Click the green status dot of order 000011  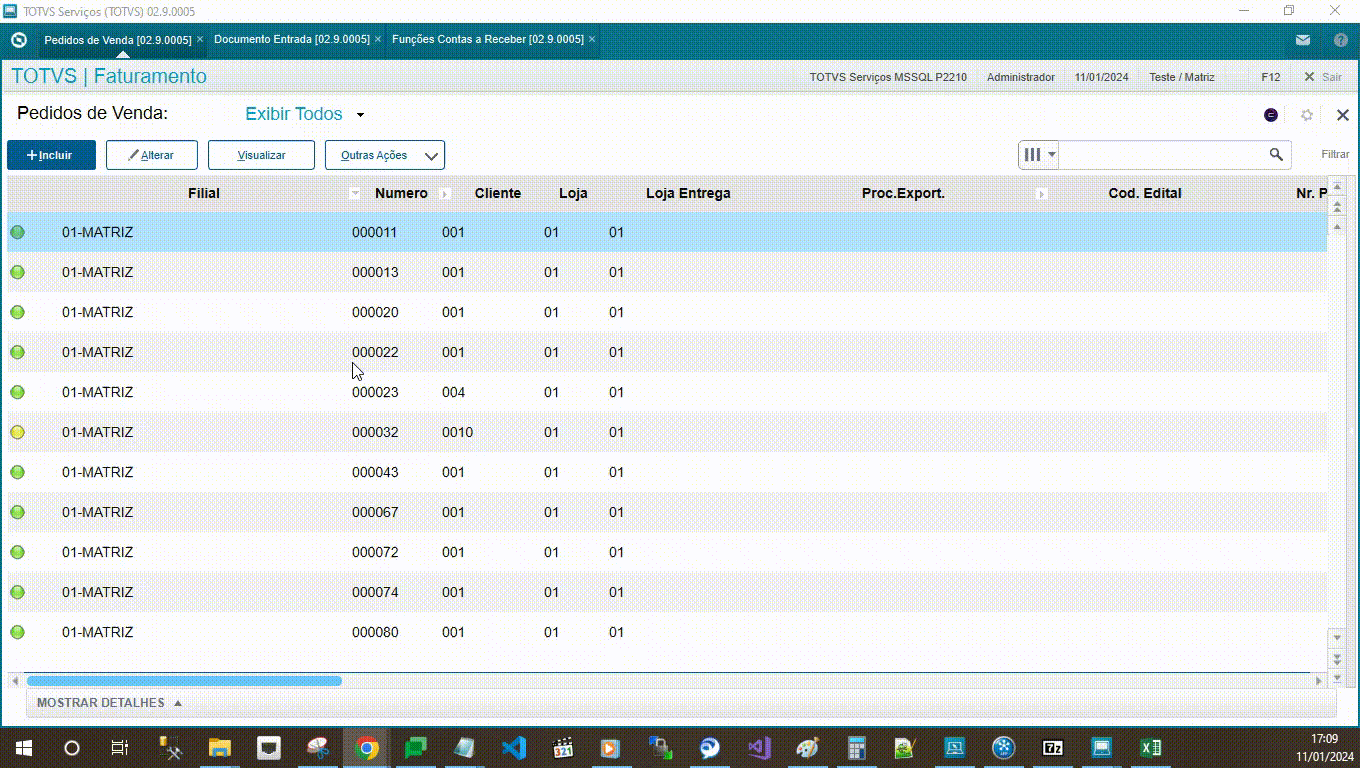17,232
